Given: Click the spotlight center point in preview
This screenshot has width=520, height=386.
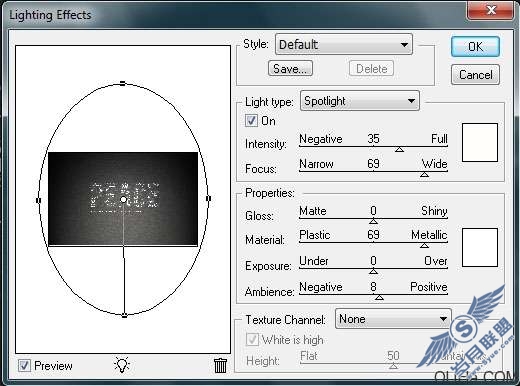Looking at the screenshot, I should tap(123, 199).
